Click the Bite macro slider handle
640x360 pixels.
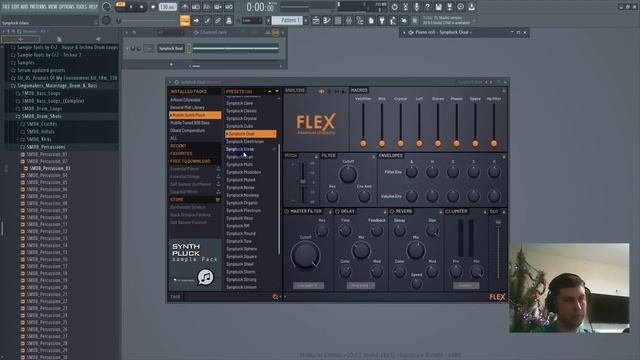click(382, 143)
